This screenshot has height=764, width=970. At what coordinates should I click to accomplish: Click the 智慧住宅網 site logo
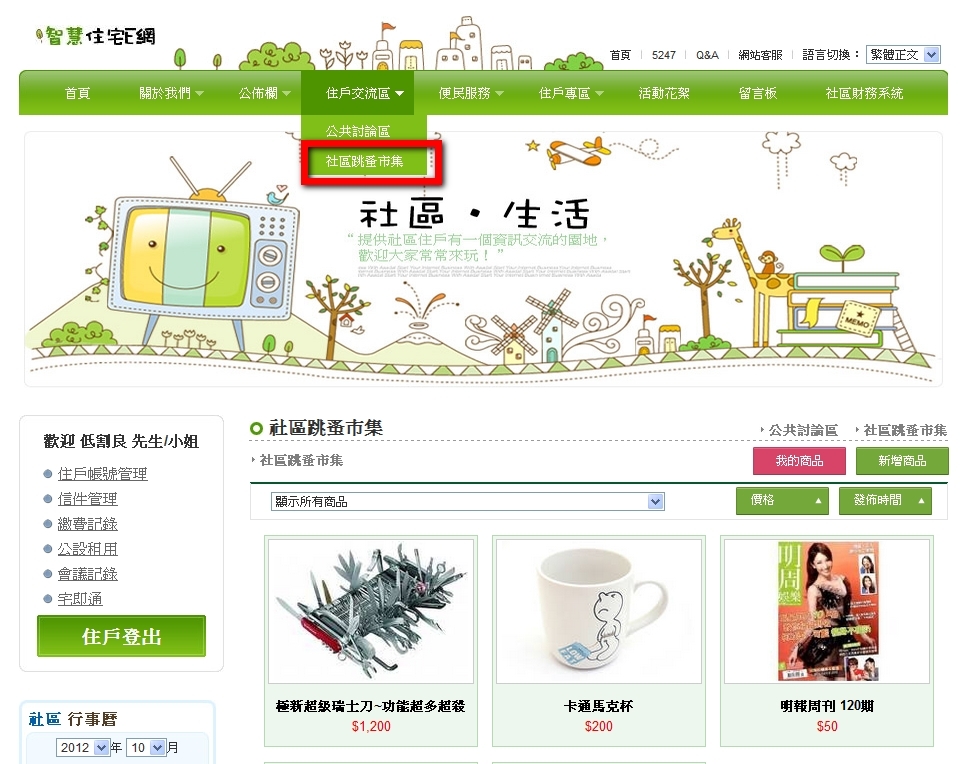coord(96,36)
